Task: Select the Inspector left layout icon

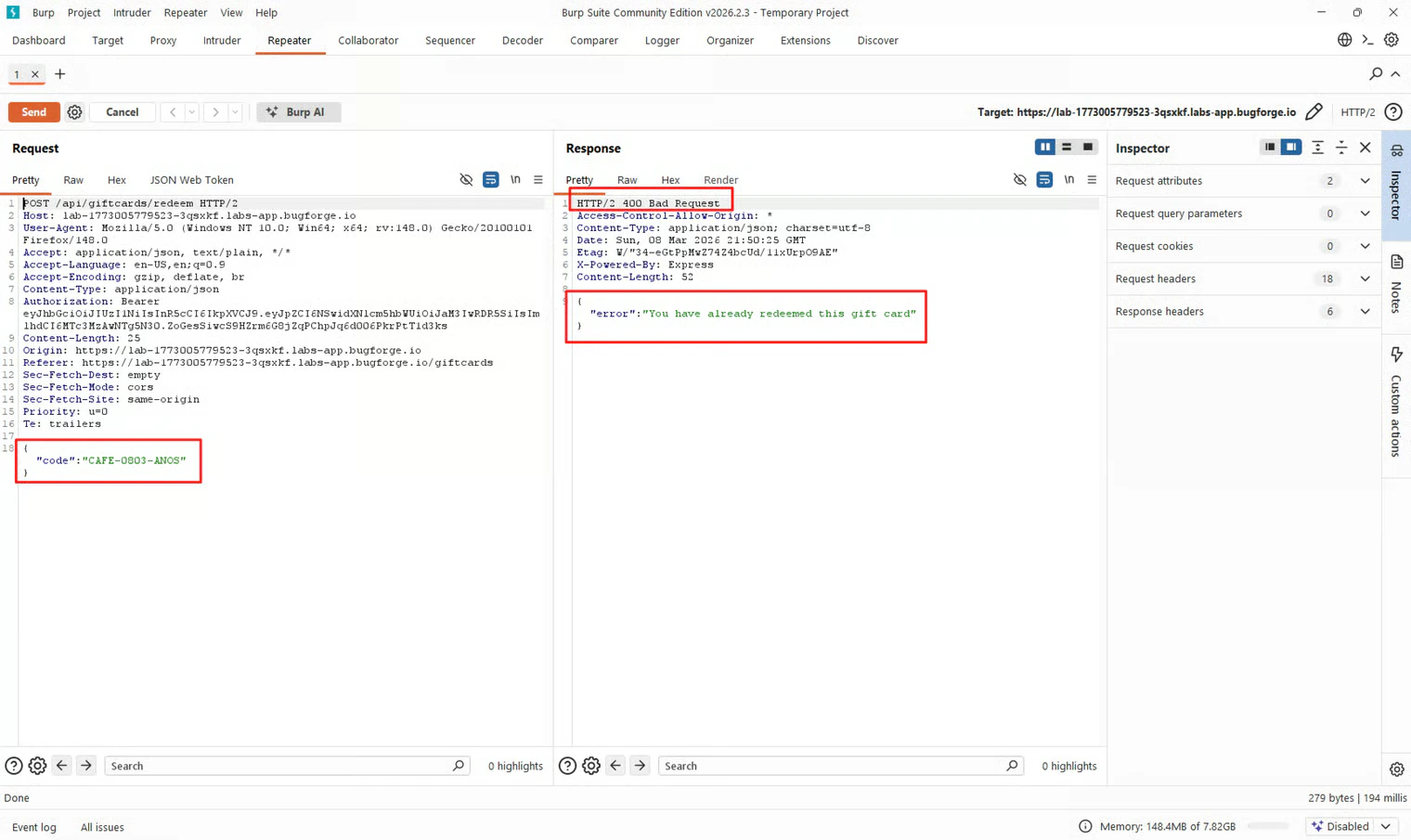Action: click(x=1269, y=147)
